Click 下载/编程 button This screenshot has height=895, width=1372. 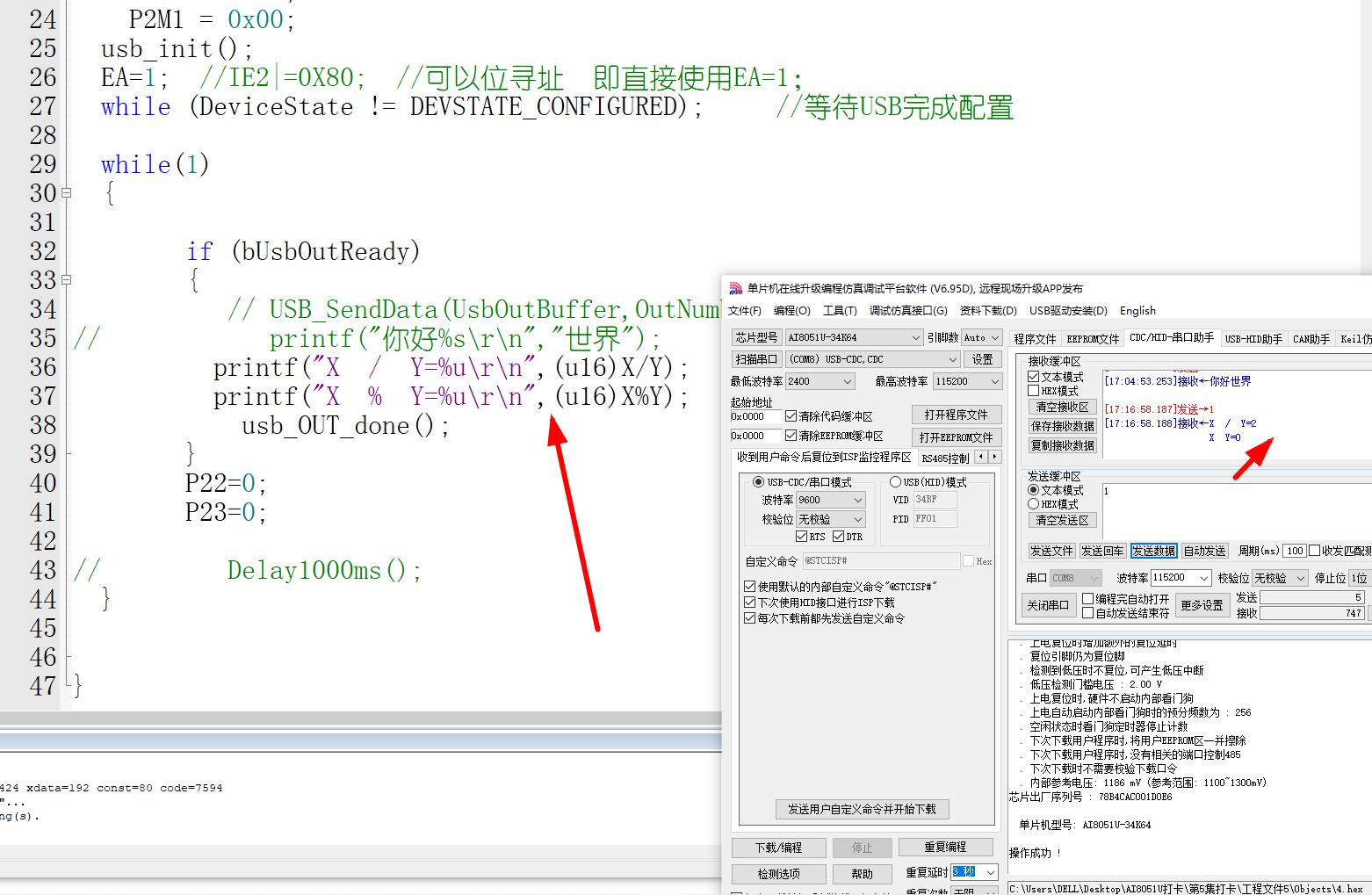[778, 848]
